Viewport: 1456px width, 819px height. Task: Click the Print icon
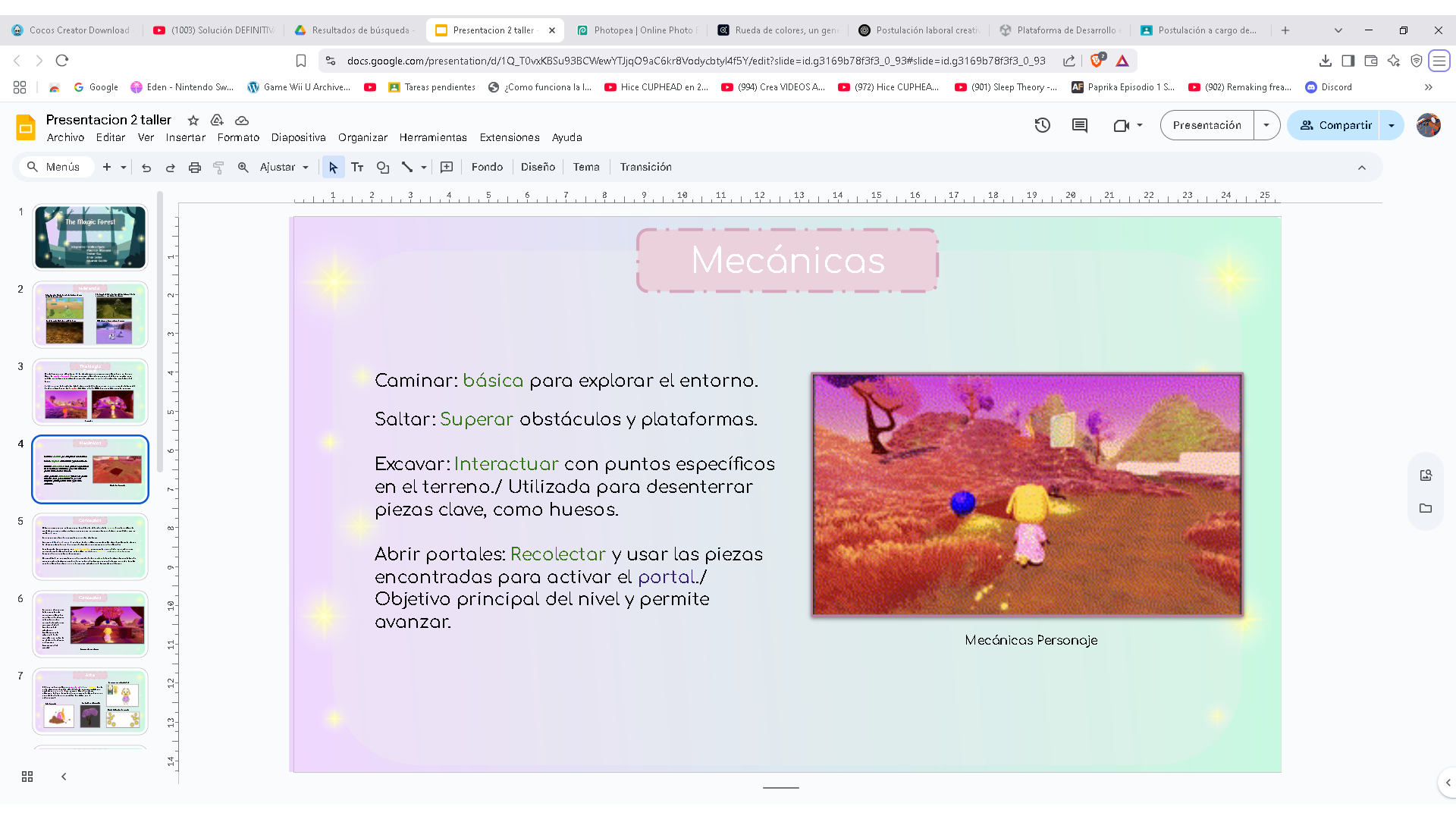pyautogui.click(x=195, y=168)
